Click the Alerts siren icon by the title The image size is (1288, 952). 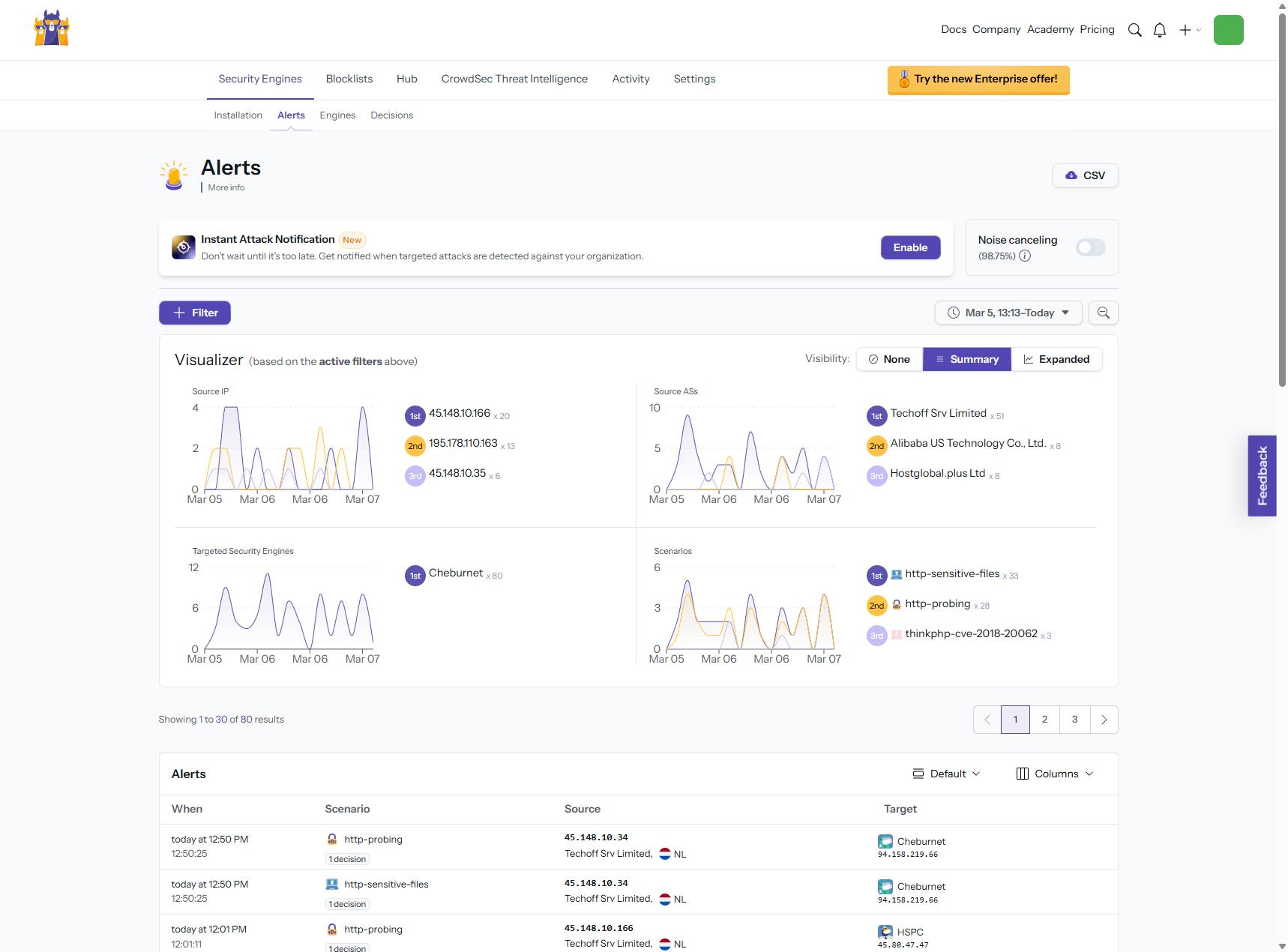[174, 175]
